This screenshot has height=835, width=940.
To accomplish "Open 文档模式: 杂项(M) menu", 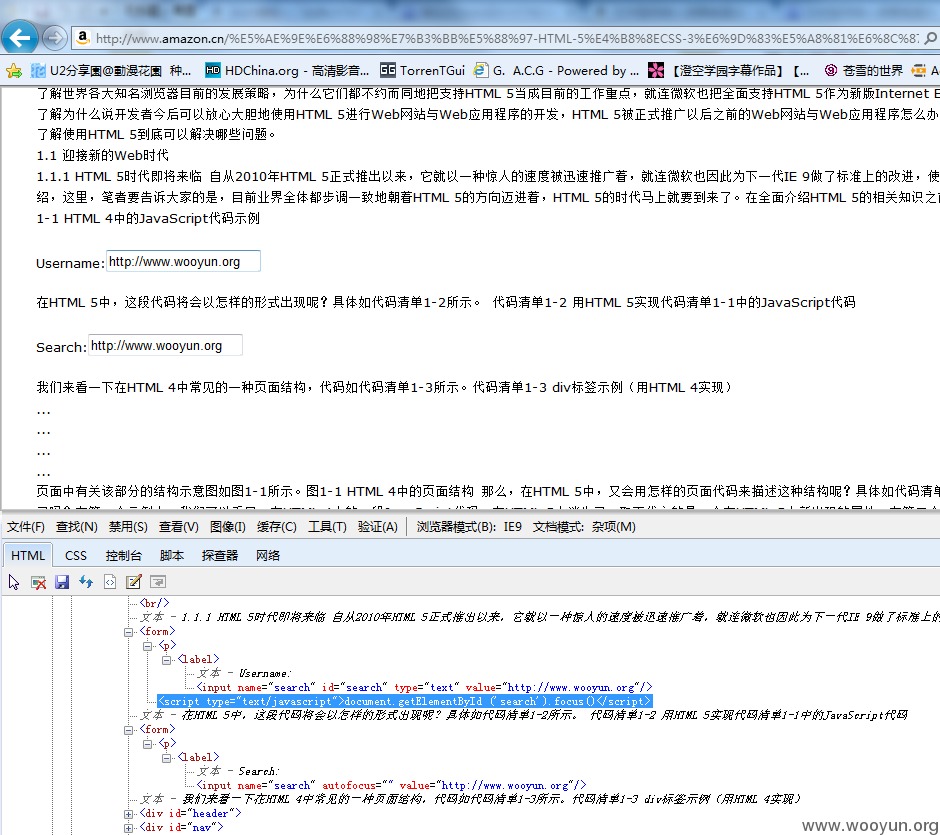I will (x=585, y=527).
